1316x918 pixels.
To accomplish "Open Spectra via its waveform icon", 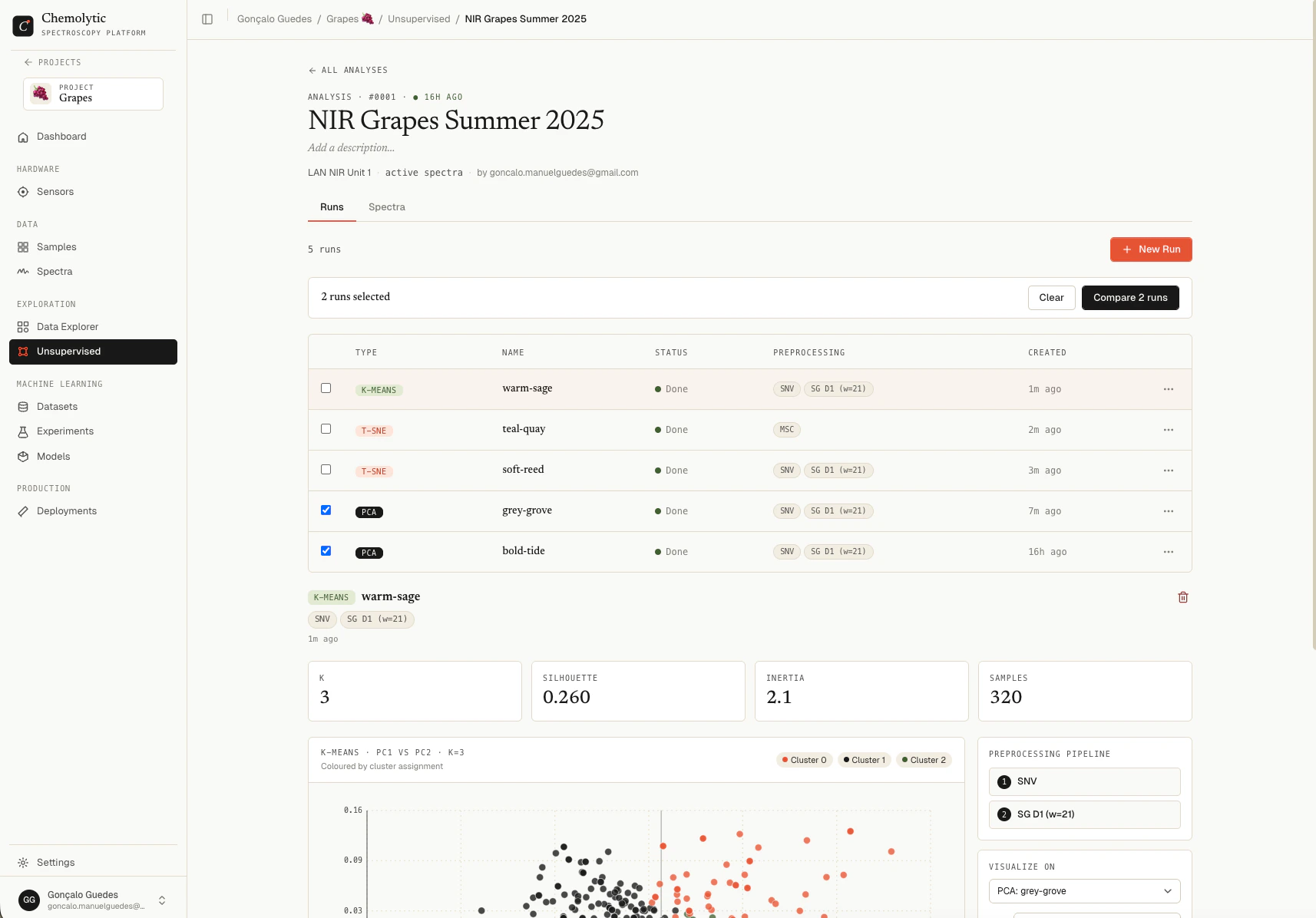I will pyautogui.click(x=23, y=272).
